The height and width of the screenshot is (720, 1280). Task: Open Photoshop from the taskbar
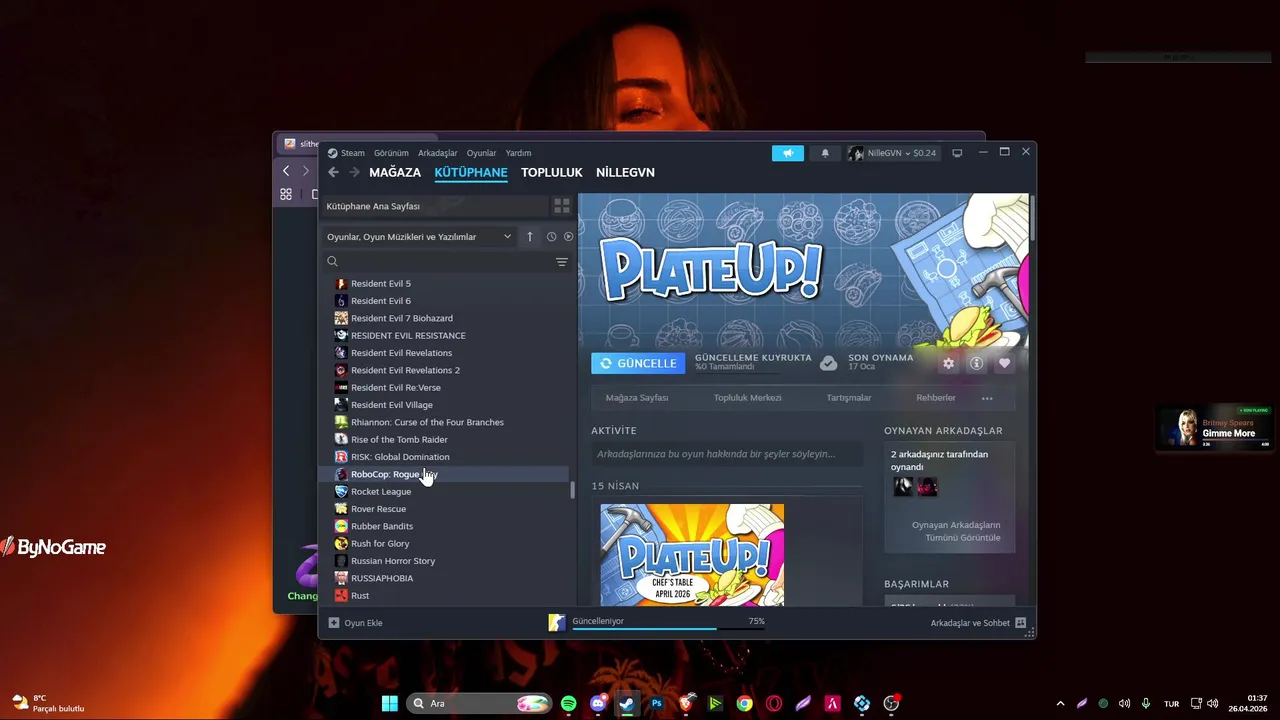pyautogui.click(x=656, y=703)
